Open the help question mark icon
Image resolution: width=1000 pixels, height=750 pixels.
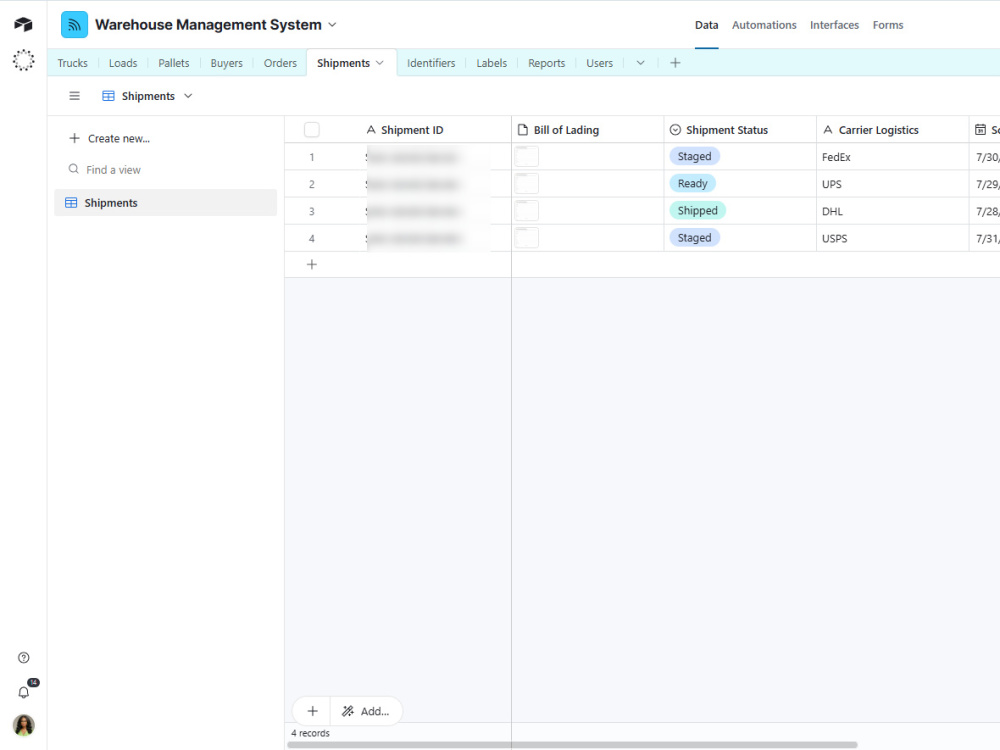point(24,658)
